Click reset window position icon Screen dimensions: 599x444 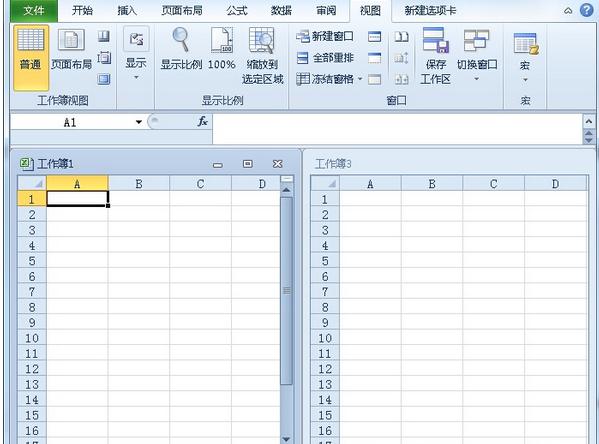[401, 79]
